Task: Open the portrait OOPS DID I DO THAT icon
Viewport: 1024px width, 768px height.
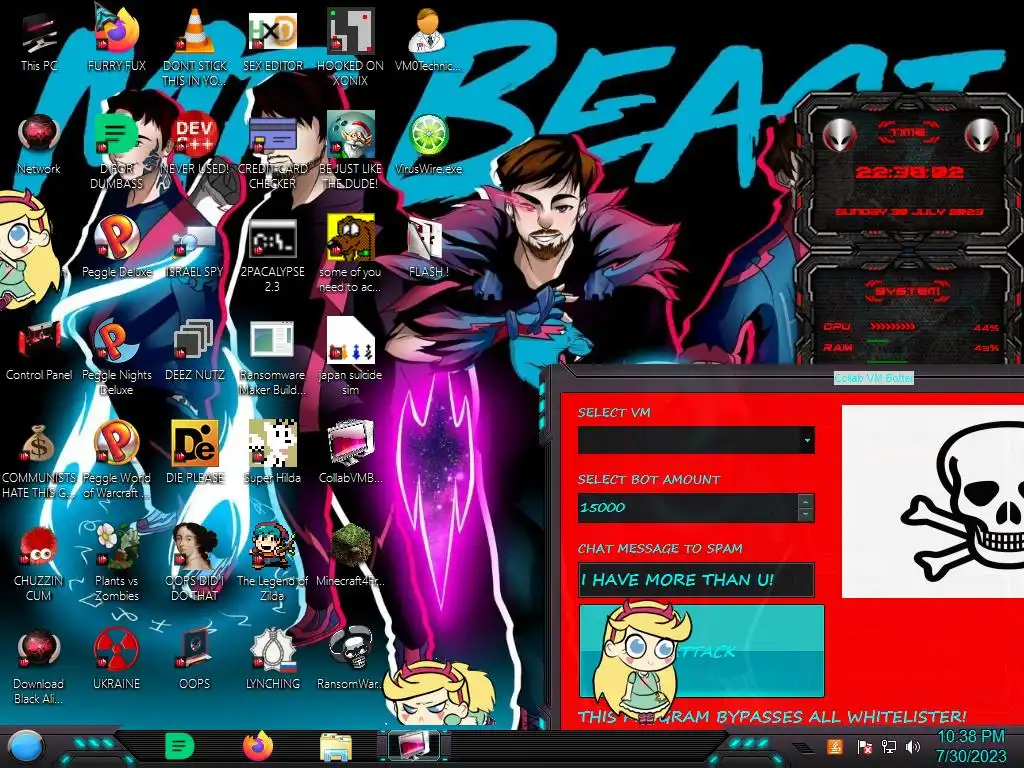Action: (x=195, y=563)
